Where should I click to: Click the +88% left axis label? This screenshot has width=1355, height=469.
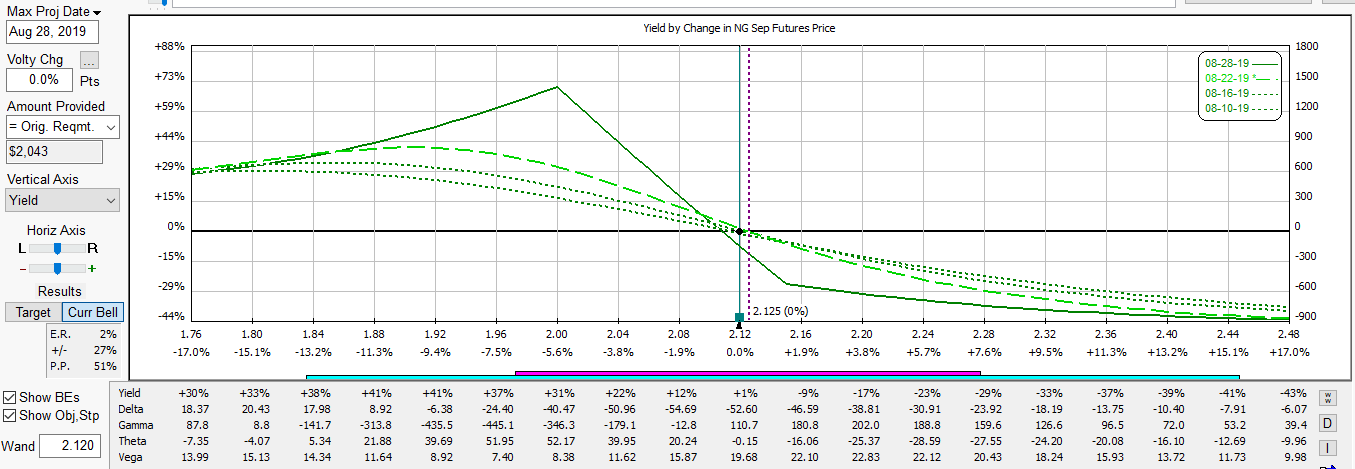(170, 46)
